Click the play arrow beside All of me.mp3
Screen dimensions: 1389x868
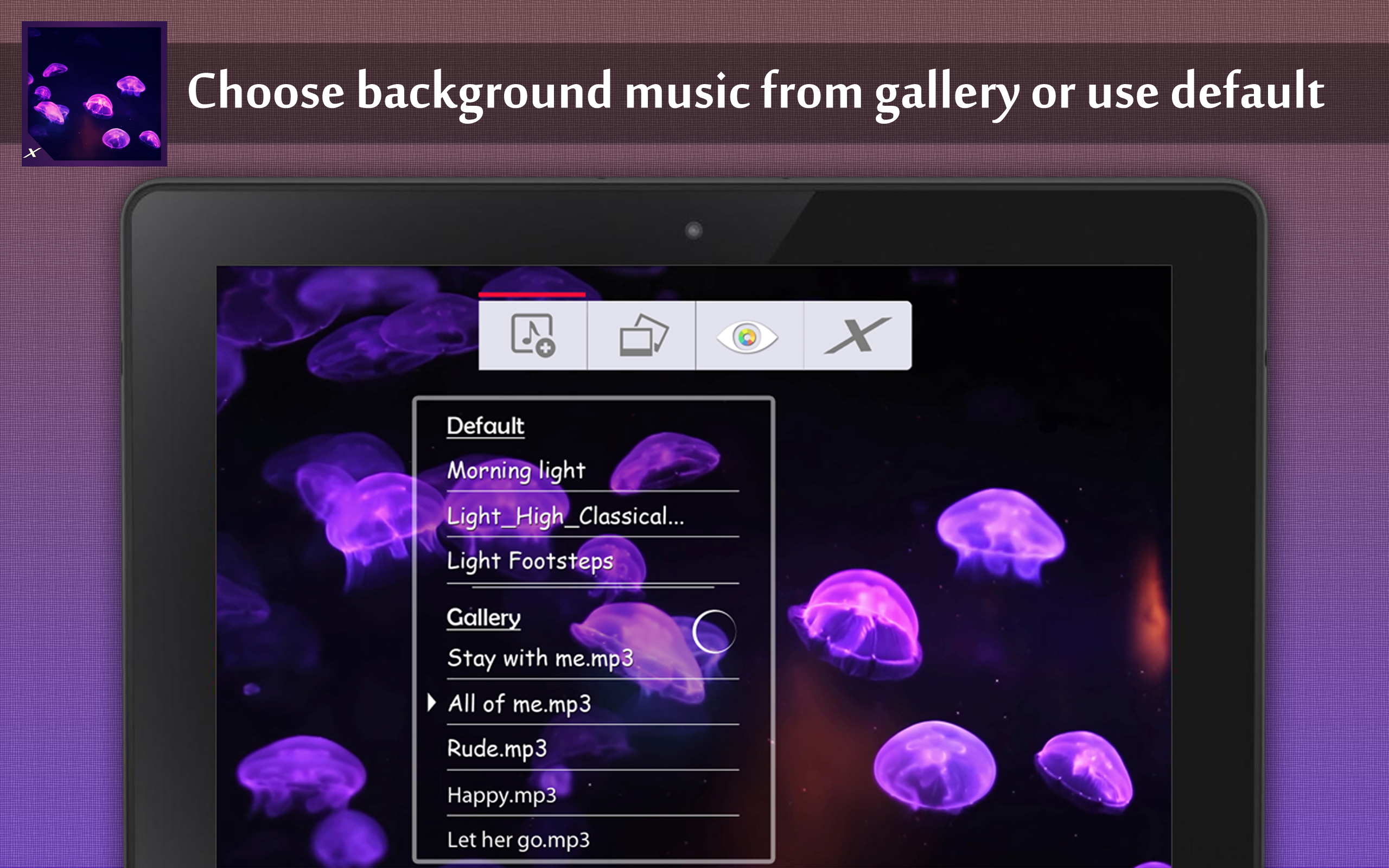pyautogui.click(x=432, y=703)
